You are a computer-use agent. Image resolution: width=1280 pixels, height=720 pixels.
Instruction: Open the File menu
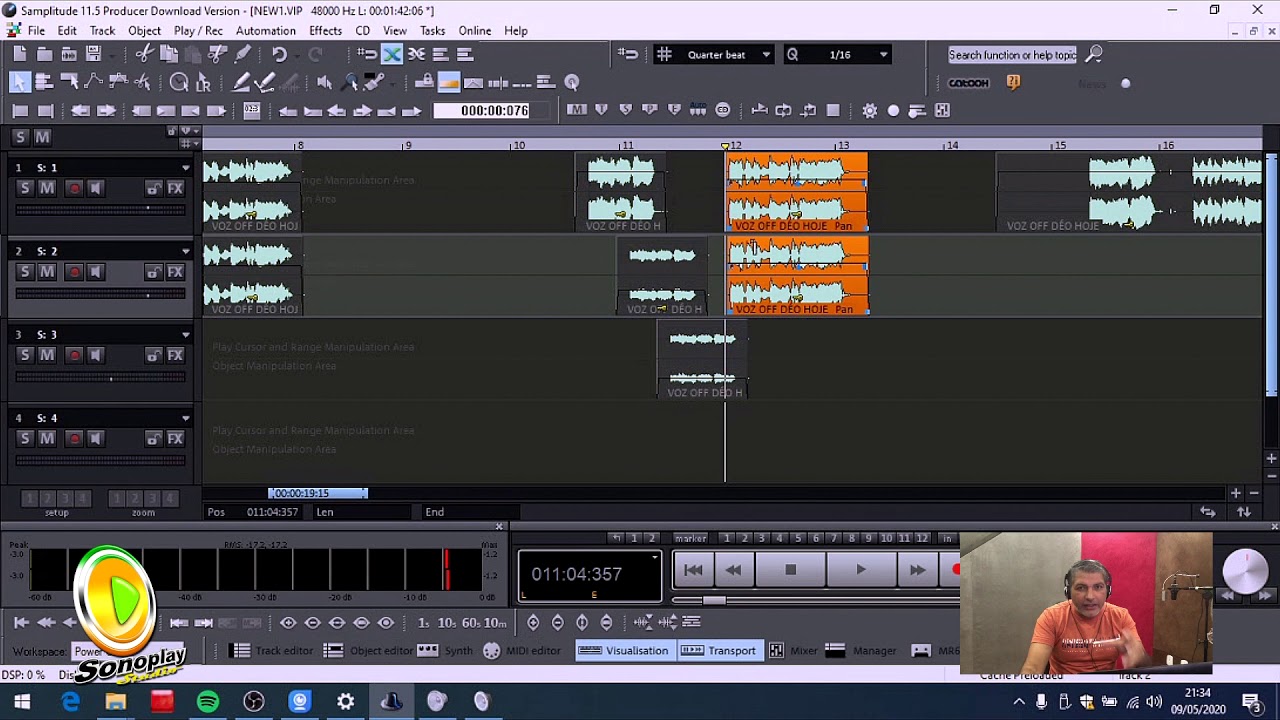(x=36, y=31)
